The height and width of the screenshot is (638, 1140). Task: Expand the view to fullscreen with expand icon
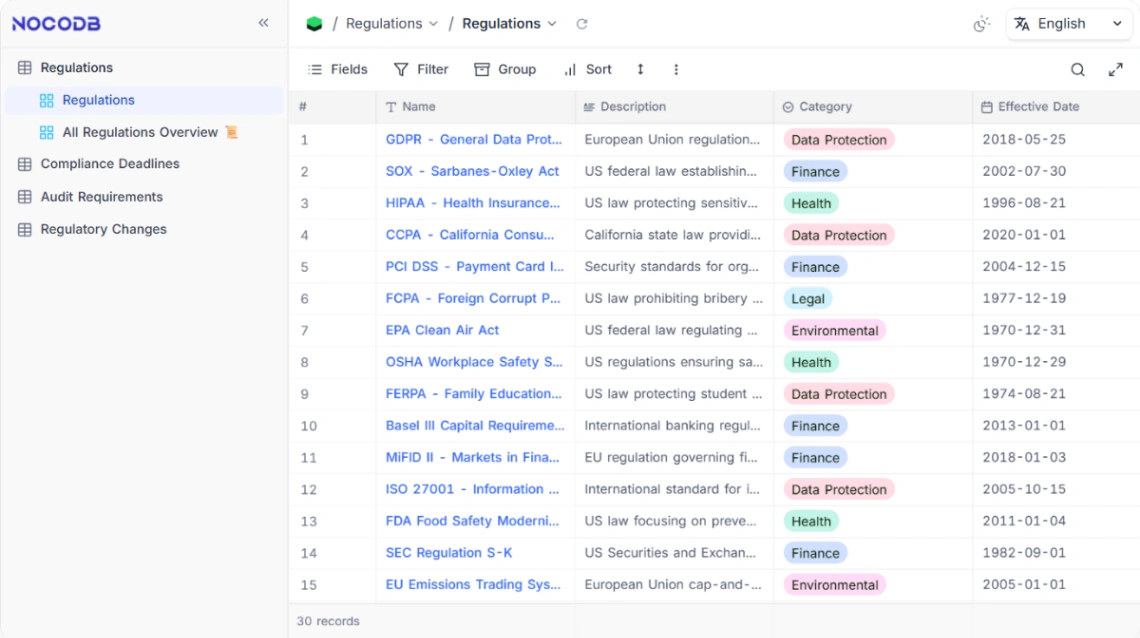[x=1117, y=70]
